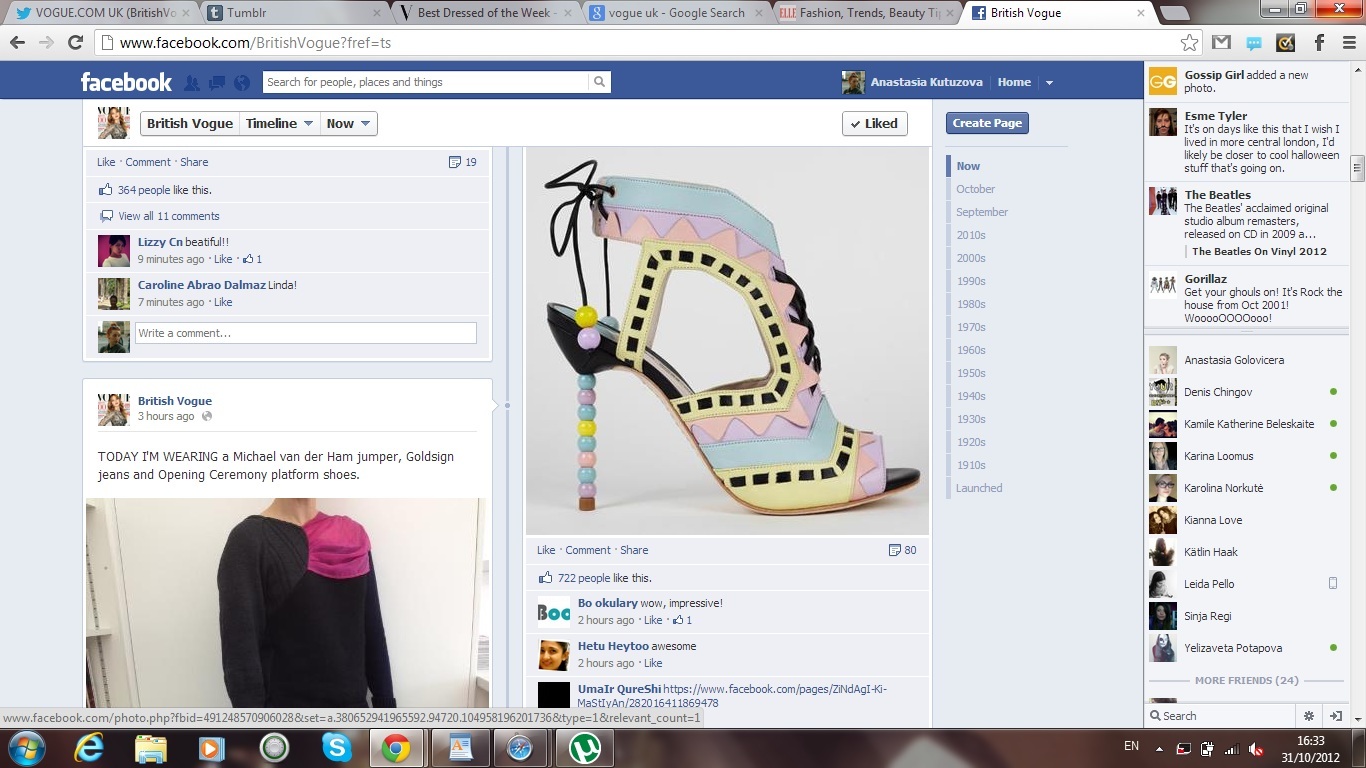Screen dimensions: 1366x768
Task: Open chat with Denis Chingov
Action: click(x=1245, y=392)
